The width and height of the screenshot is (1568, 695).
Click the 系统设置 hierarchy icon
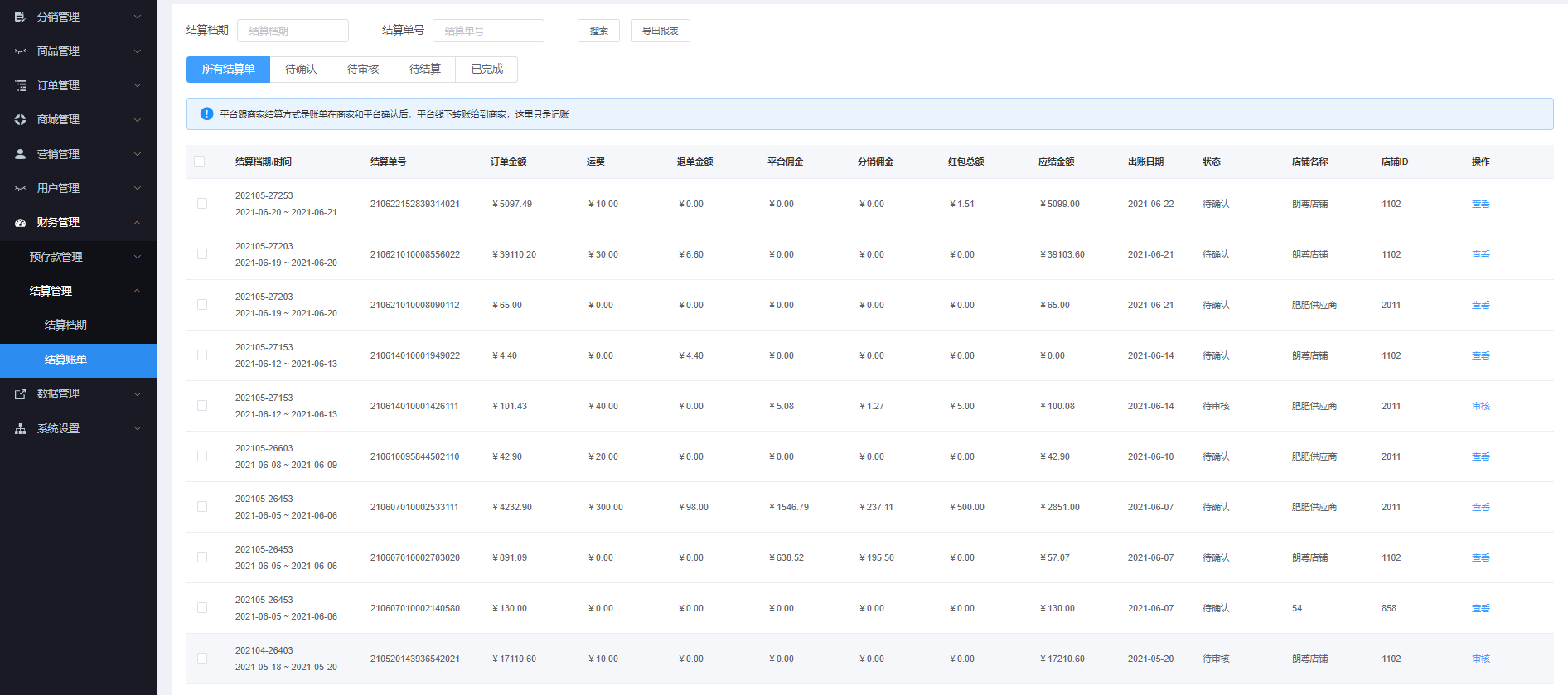click(x=20, y=429)
